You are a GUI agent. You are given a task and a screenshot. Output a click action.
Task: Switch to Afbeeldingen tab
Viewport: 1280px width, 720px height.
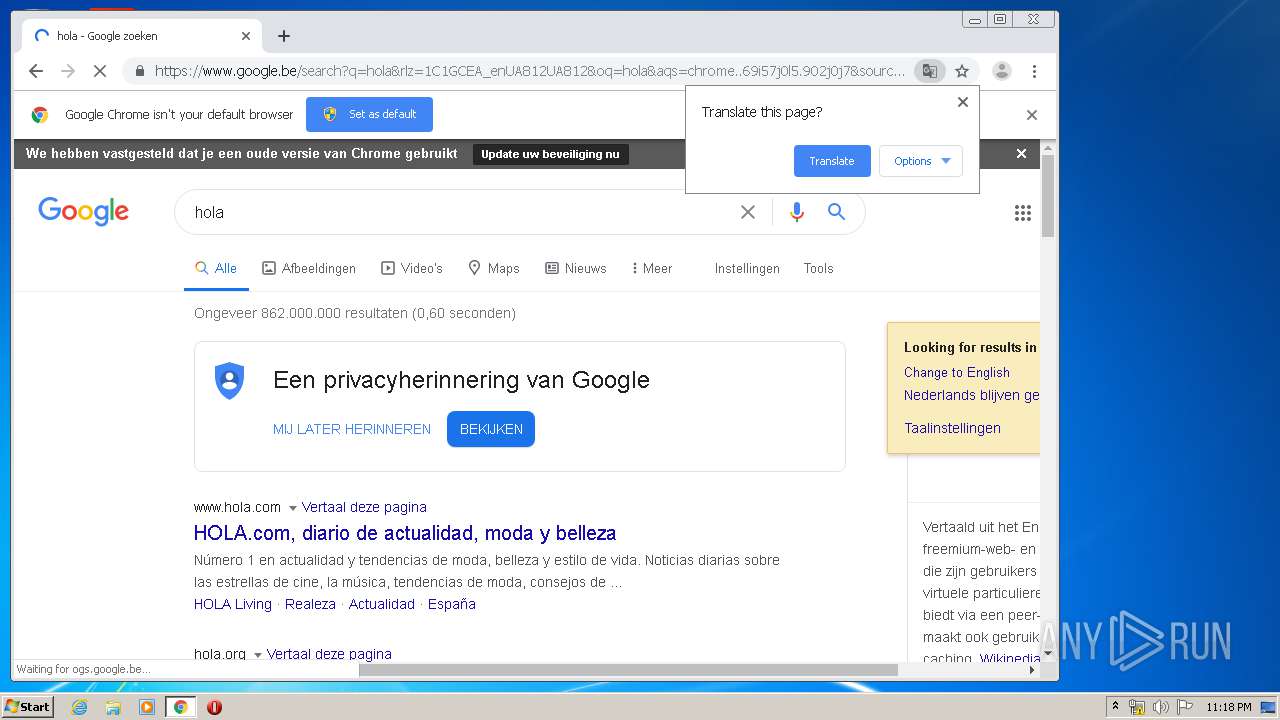[309, 268]
